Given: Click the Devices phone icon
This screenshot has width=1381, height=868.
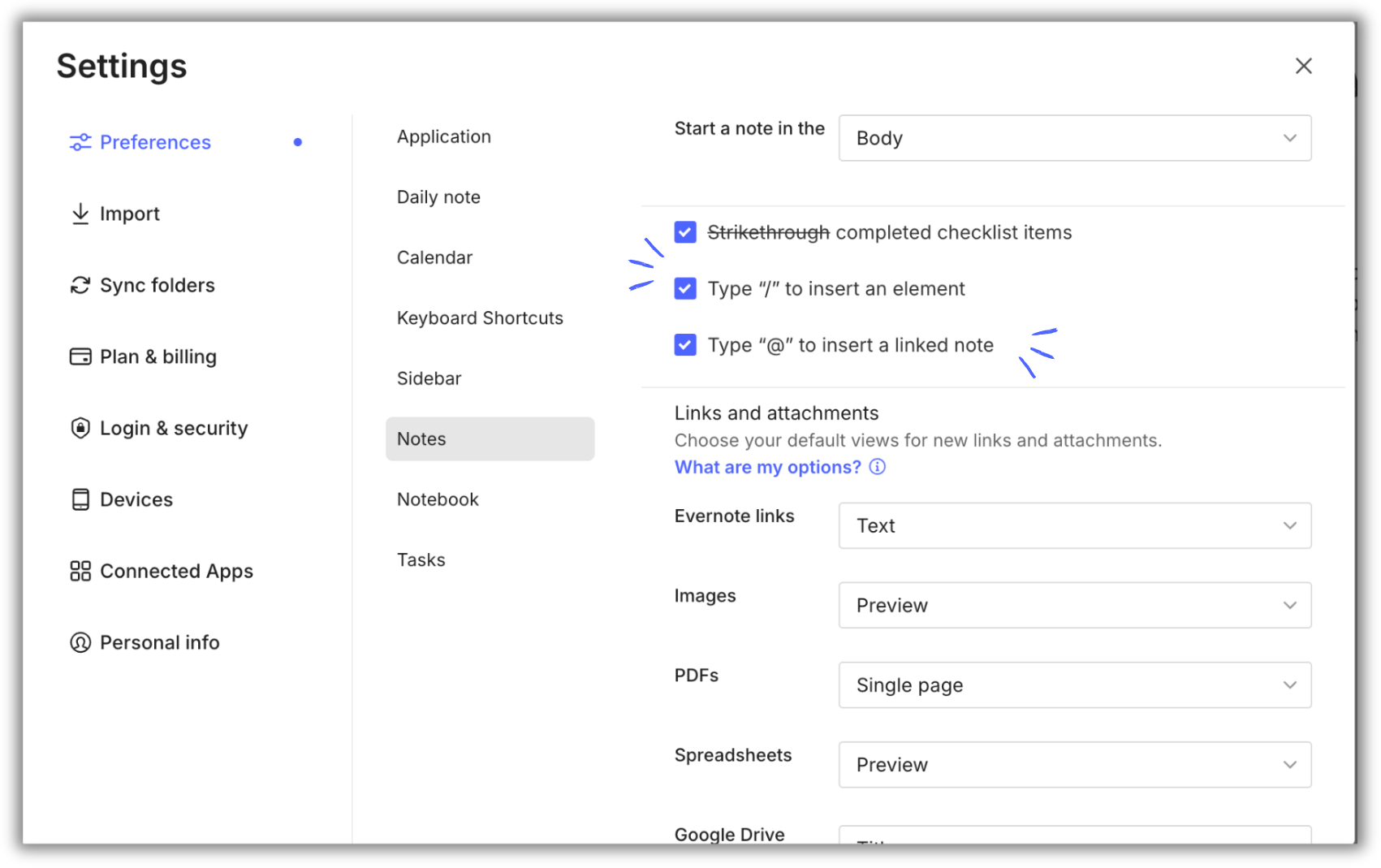Looking at the screenshot, I should pyautogui.click(x=80, y=499).
